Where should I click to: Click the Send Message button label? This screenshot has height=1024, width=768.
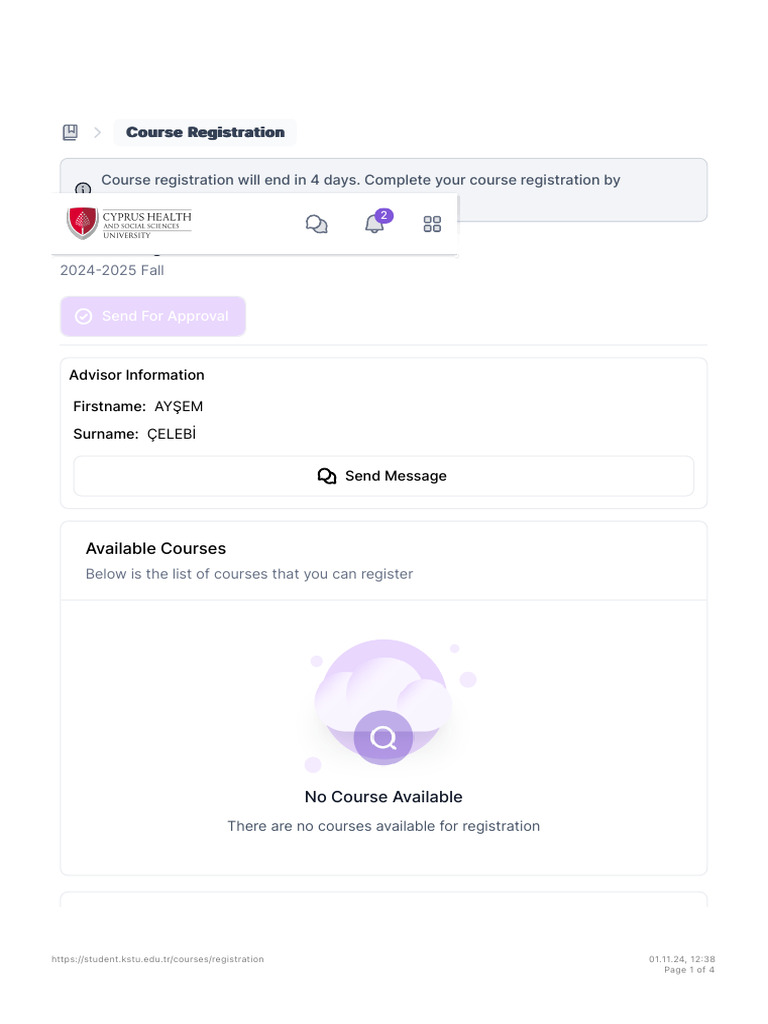tap(396, 476)
